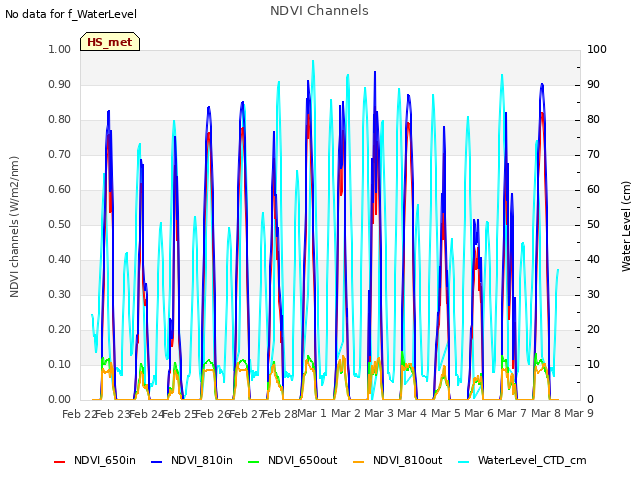640x480 pixels.
Task: Click the Mar 6 date tick label
Action: [x=479, y=413]
